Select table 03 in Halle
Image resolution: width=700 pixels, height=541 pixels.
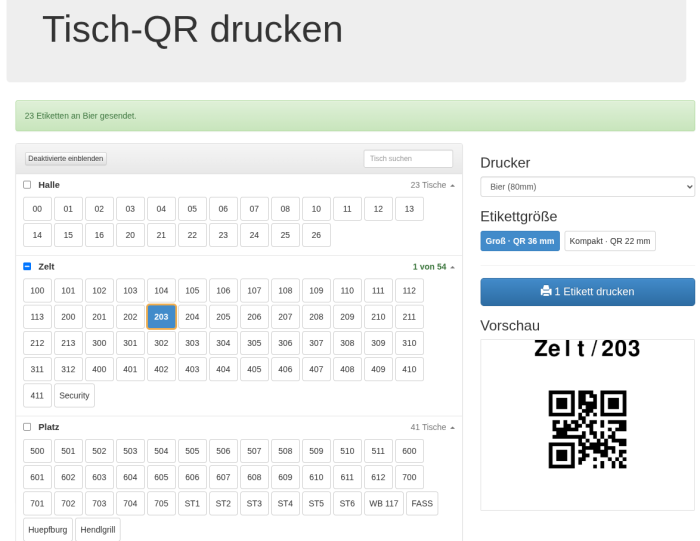point(130,209)
